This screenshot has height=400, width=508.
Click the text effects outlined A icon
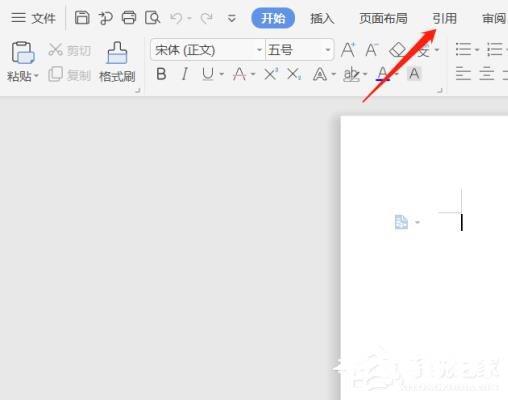pos(320,74)
